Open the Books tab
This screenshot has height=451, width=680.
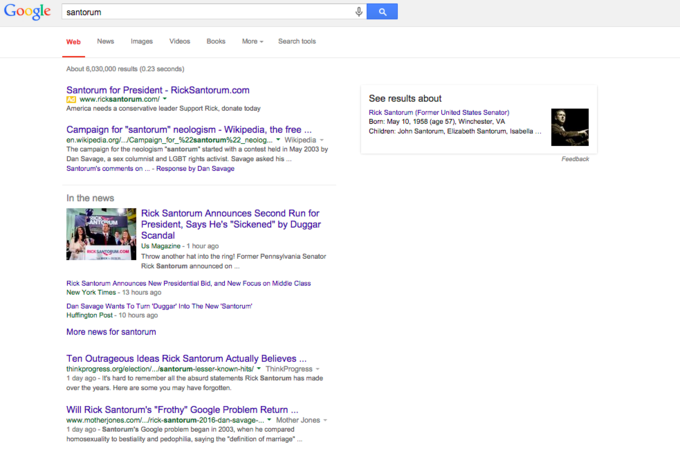[216, 41]
